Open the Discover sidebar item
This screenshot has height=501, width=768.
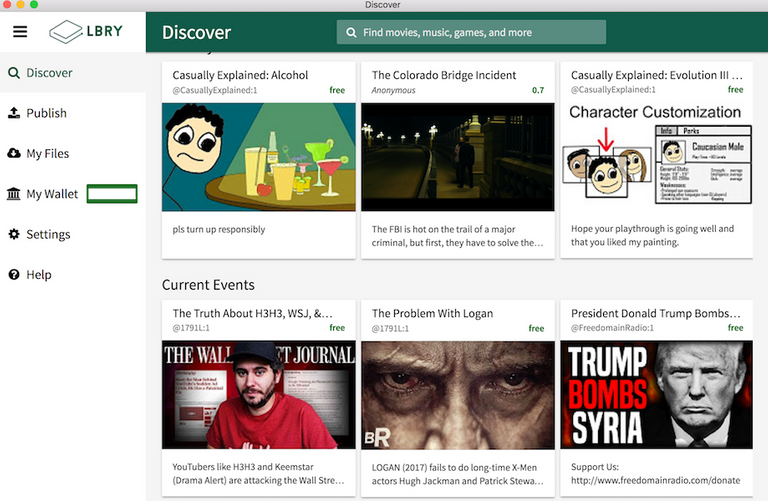coord(73,73)
